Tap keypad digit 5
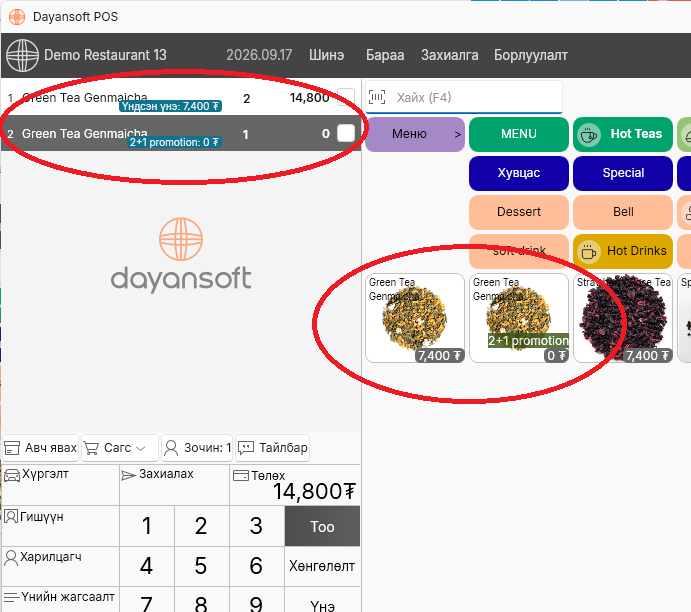The height and width of the screenshot is (612, 691). pos(201,566)
